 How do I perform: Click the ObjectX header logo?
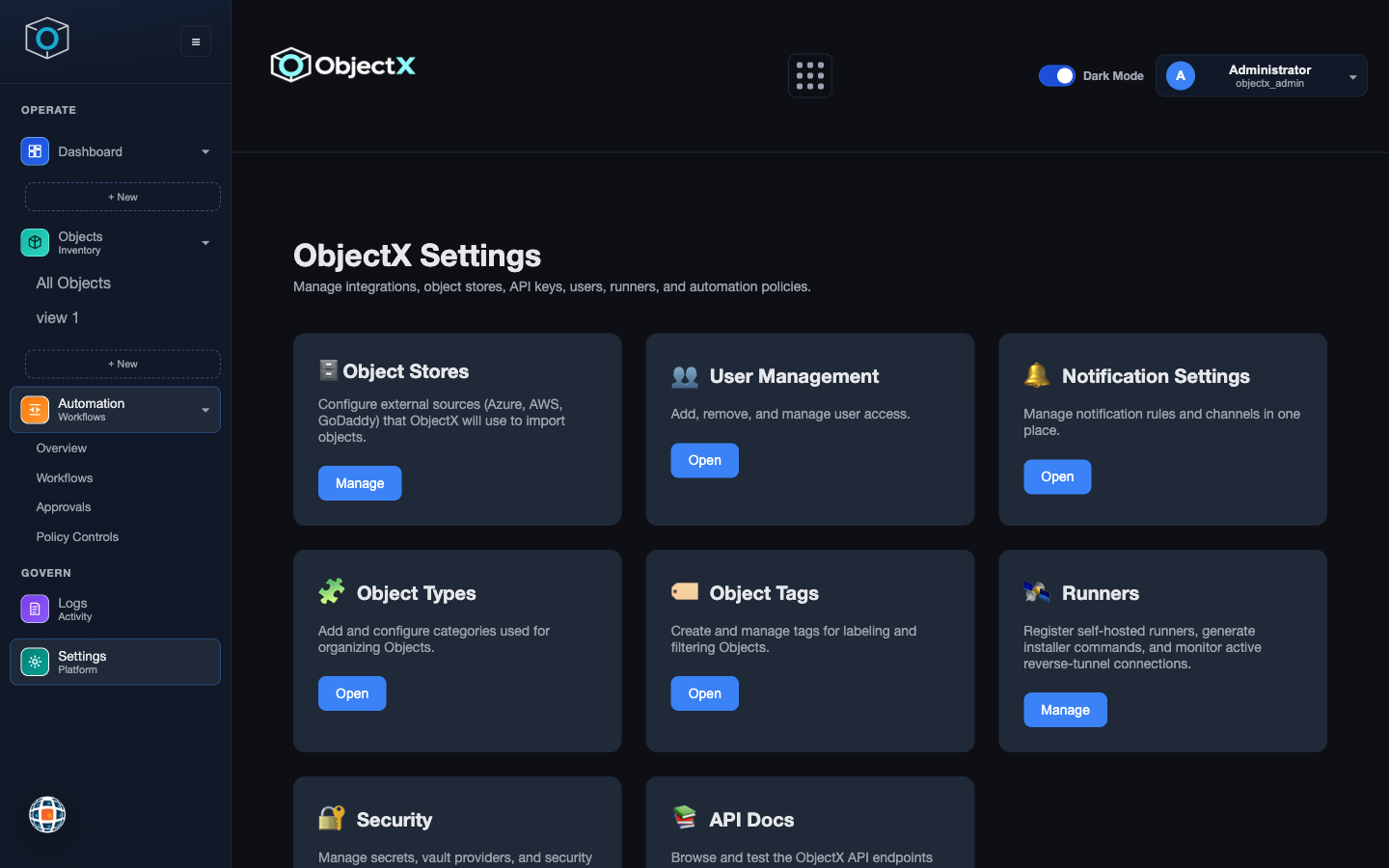pyautogui.click(x=343, y=66)
